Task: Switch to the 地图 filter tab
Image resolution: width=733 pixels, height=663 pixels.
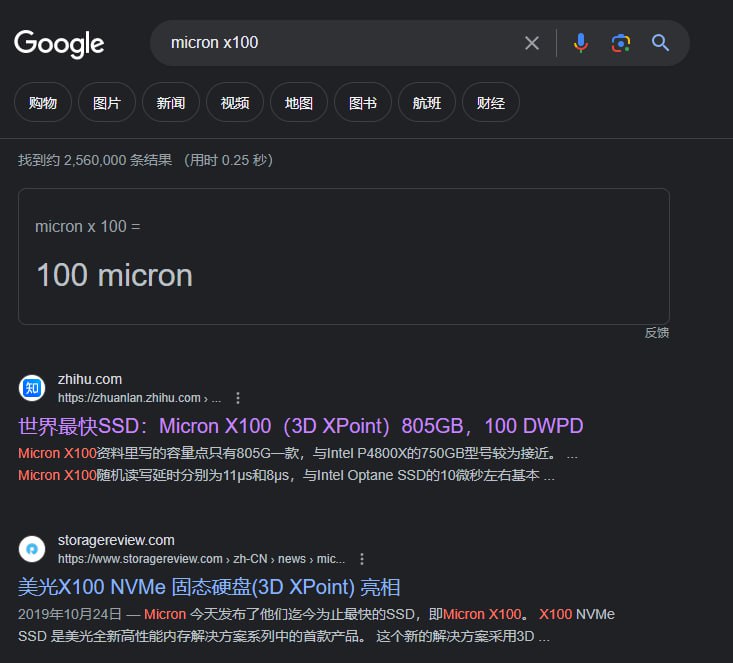Action: point(299,102)
